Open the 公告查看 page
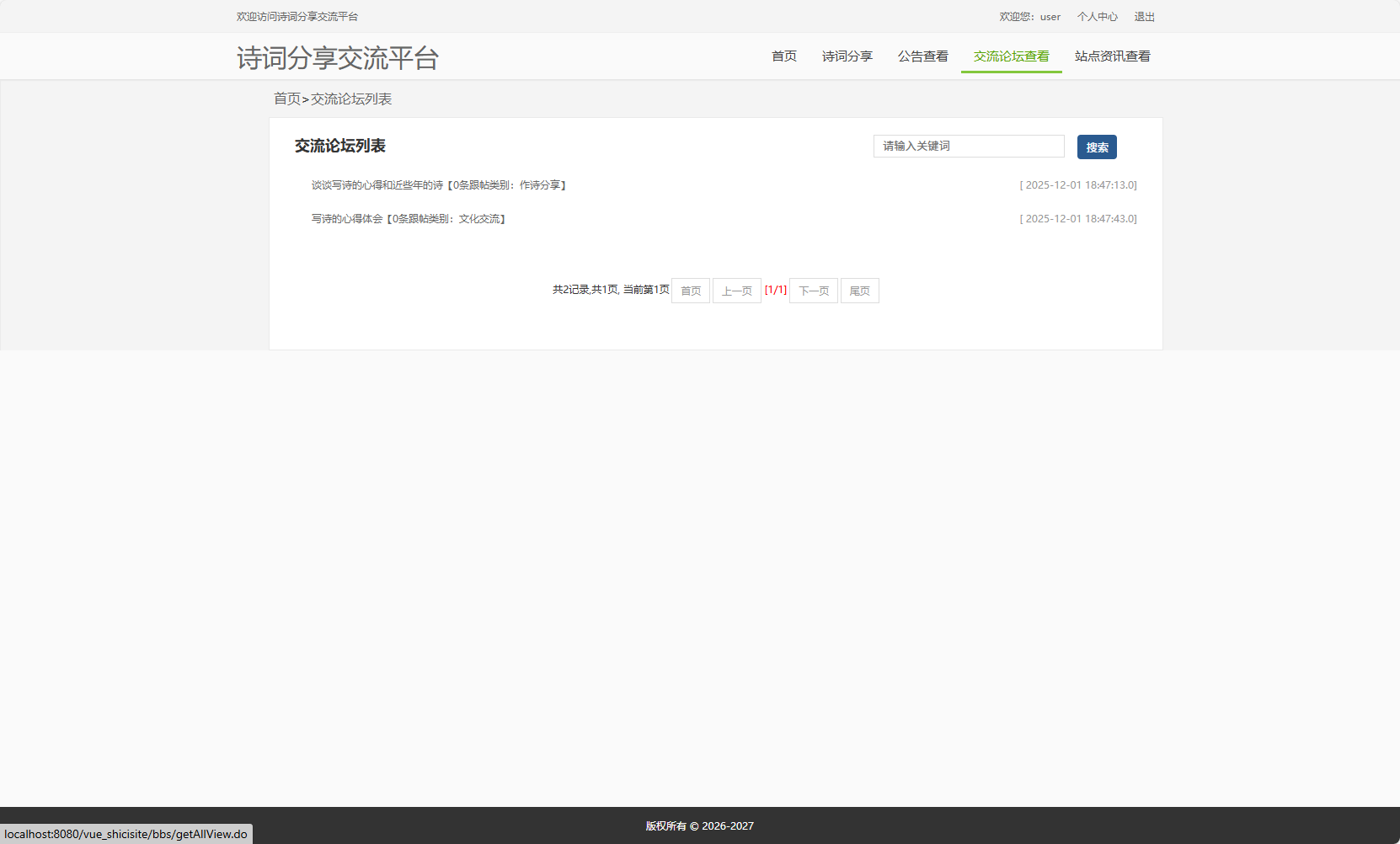This screenshot has height=844, width=1400. click(x=922, y=56)
